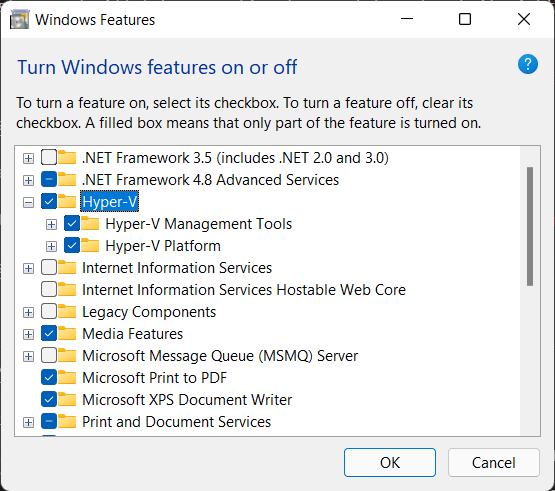The image size is (555, 491).
Task: Select 'Hyper-V Management Tools' label
Action: point(199,224)
